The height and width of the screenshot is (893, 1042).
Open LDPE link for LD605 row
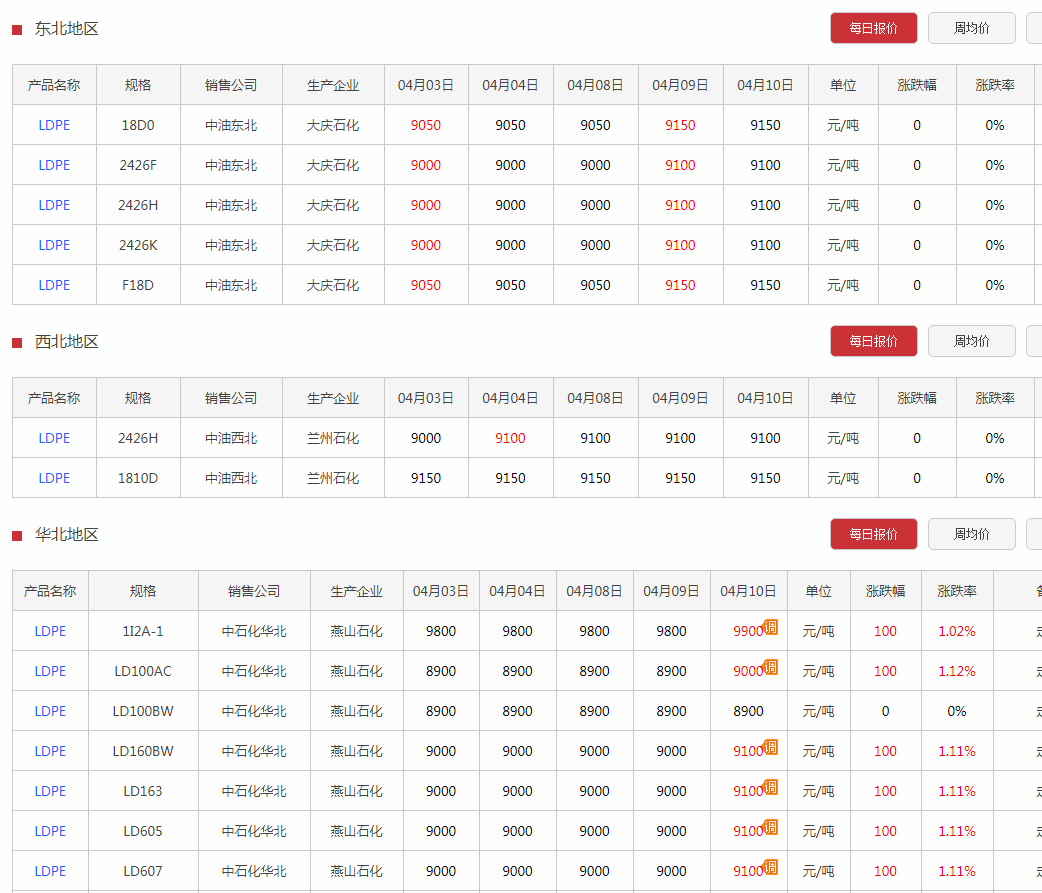point(50,831)
